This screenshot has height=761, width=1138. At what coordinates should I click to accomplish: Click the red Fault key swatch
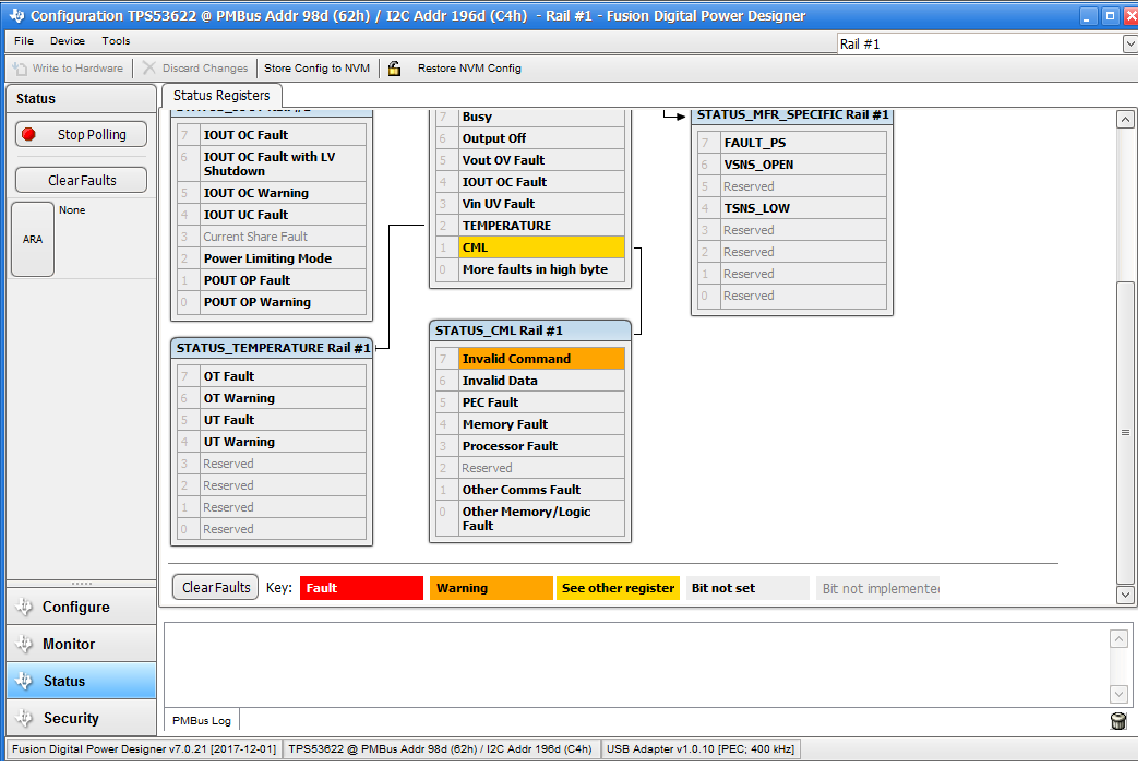click(361, 588)
